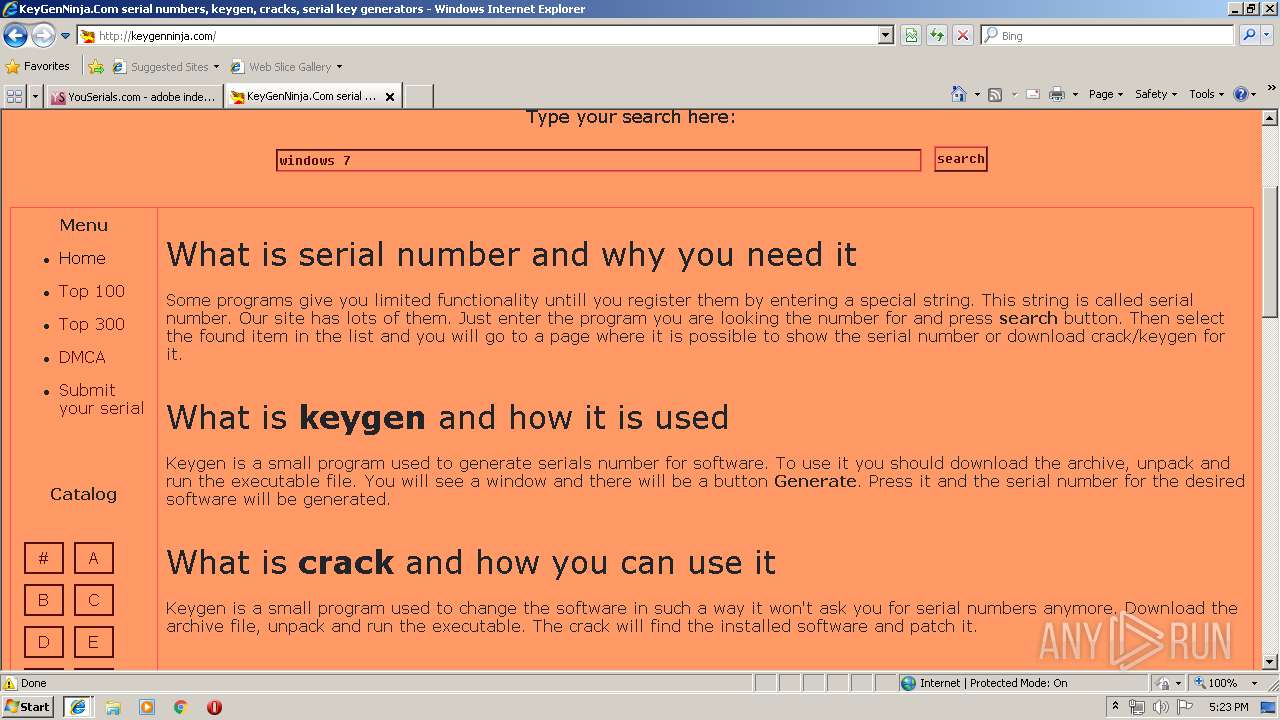Viewport: 1280px width, 720px height.
Task: Click the green Refresh arrows icon
Action: click(937, 36)
